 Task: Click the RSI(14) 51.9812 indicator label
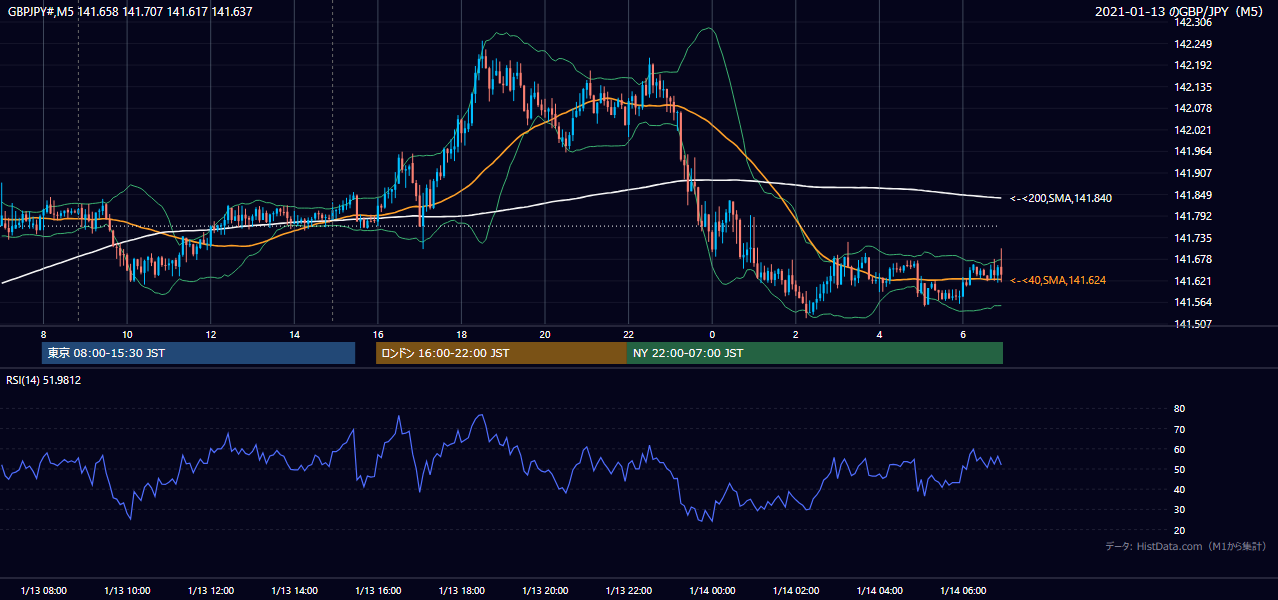pyautogui.click(x=43, y=380)
